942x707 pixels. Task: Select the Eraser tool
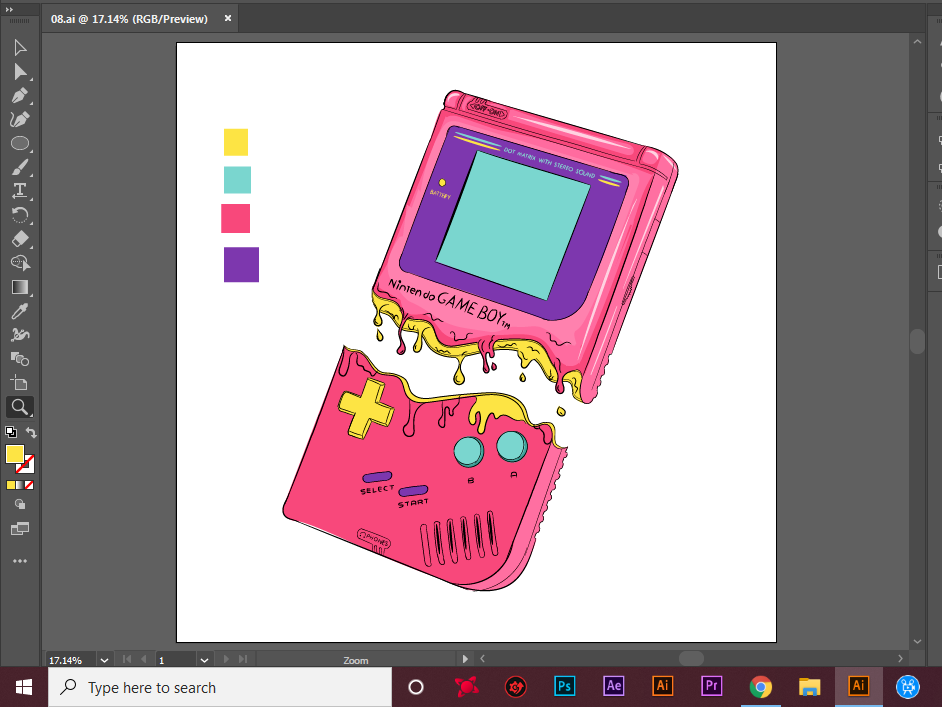[20, 239]
